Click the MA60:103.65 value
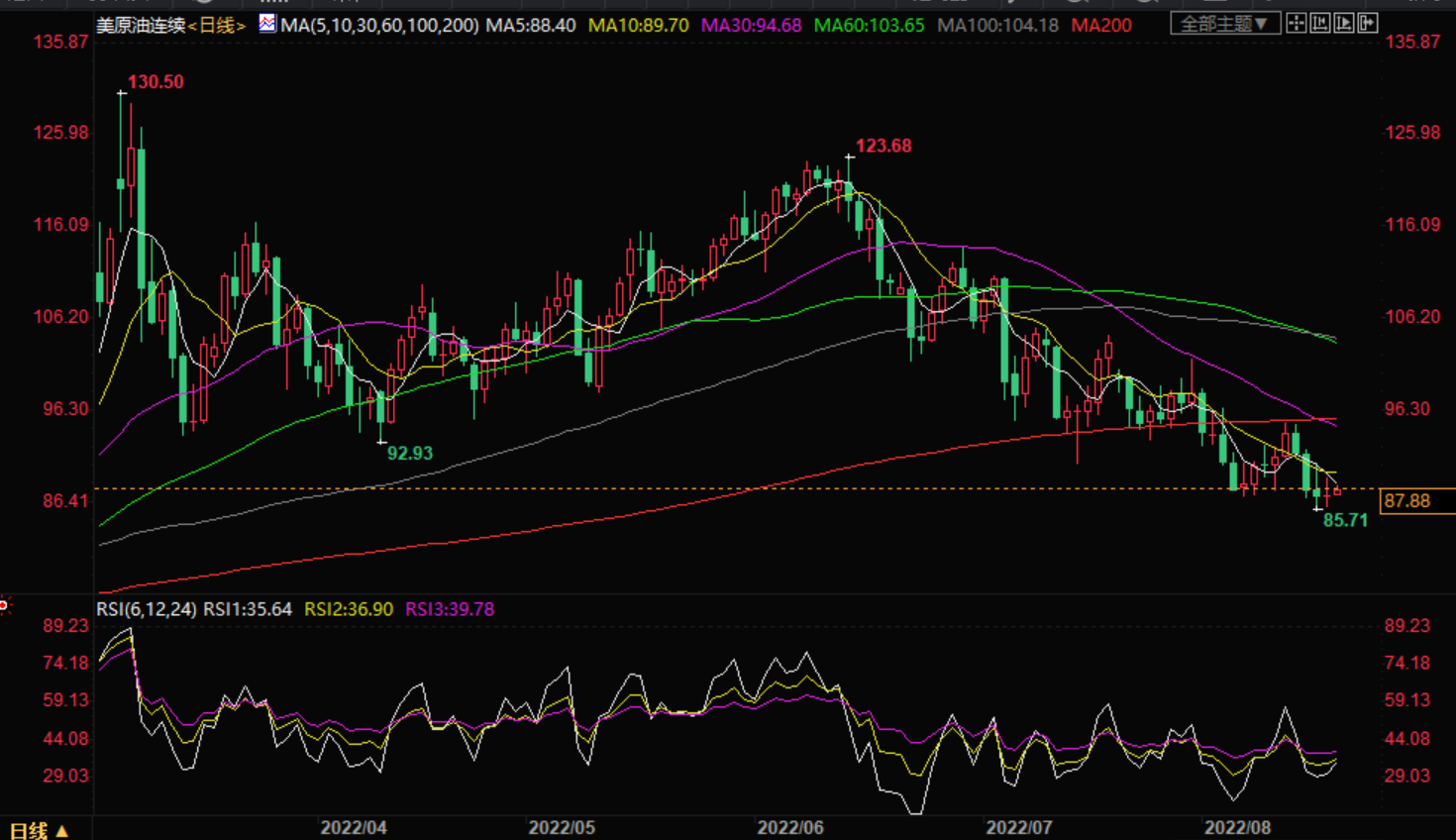This screenshot has width=1456, height=840. coord(869,25)
